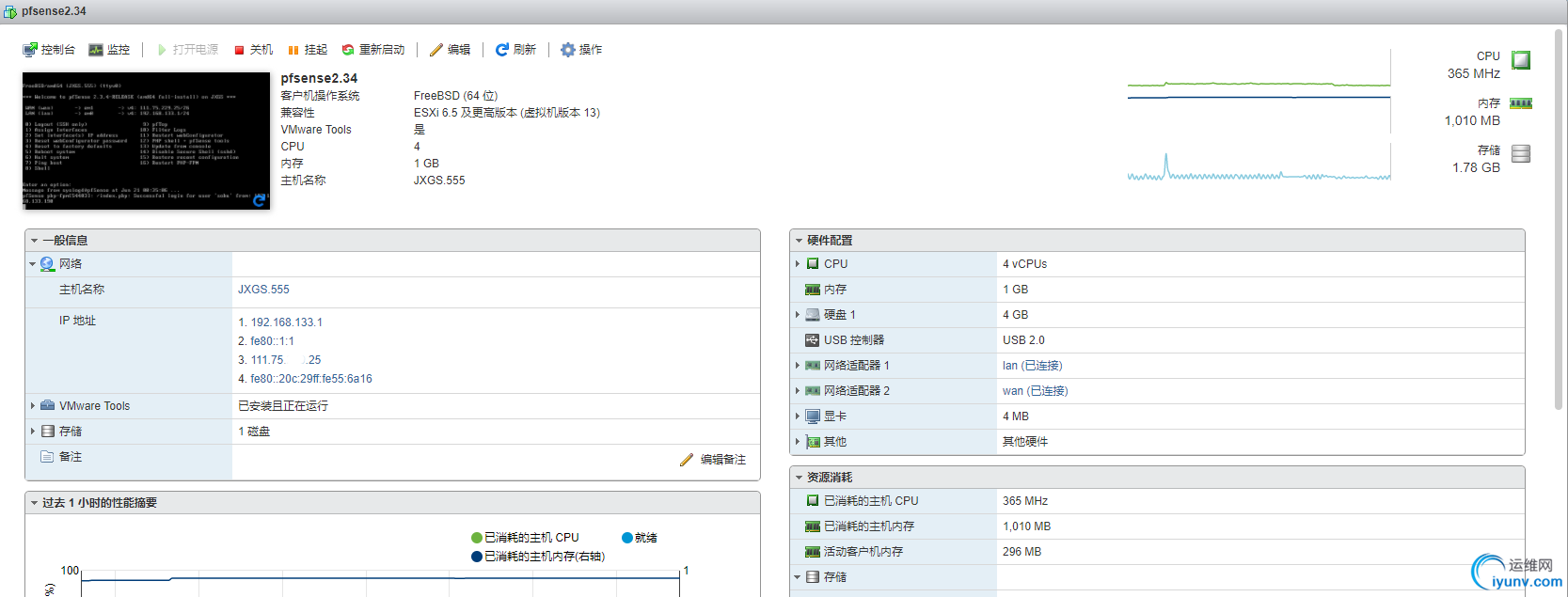This screenshot has height=597, width=1568.
Task: Click the 内存 hardware chip icon
Action: point(813,290)
